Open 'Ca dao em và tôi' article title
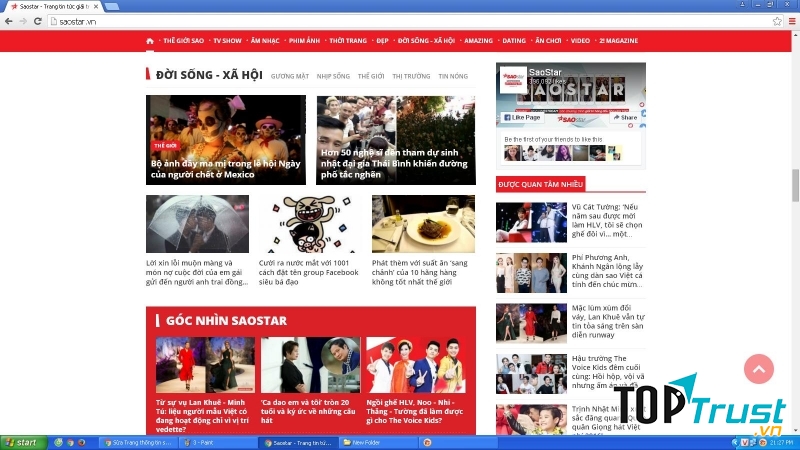The width and height of the screenshot is (800, 450). pyautogui.click(x=308, y=411)
